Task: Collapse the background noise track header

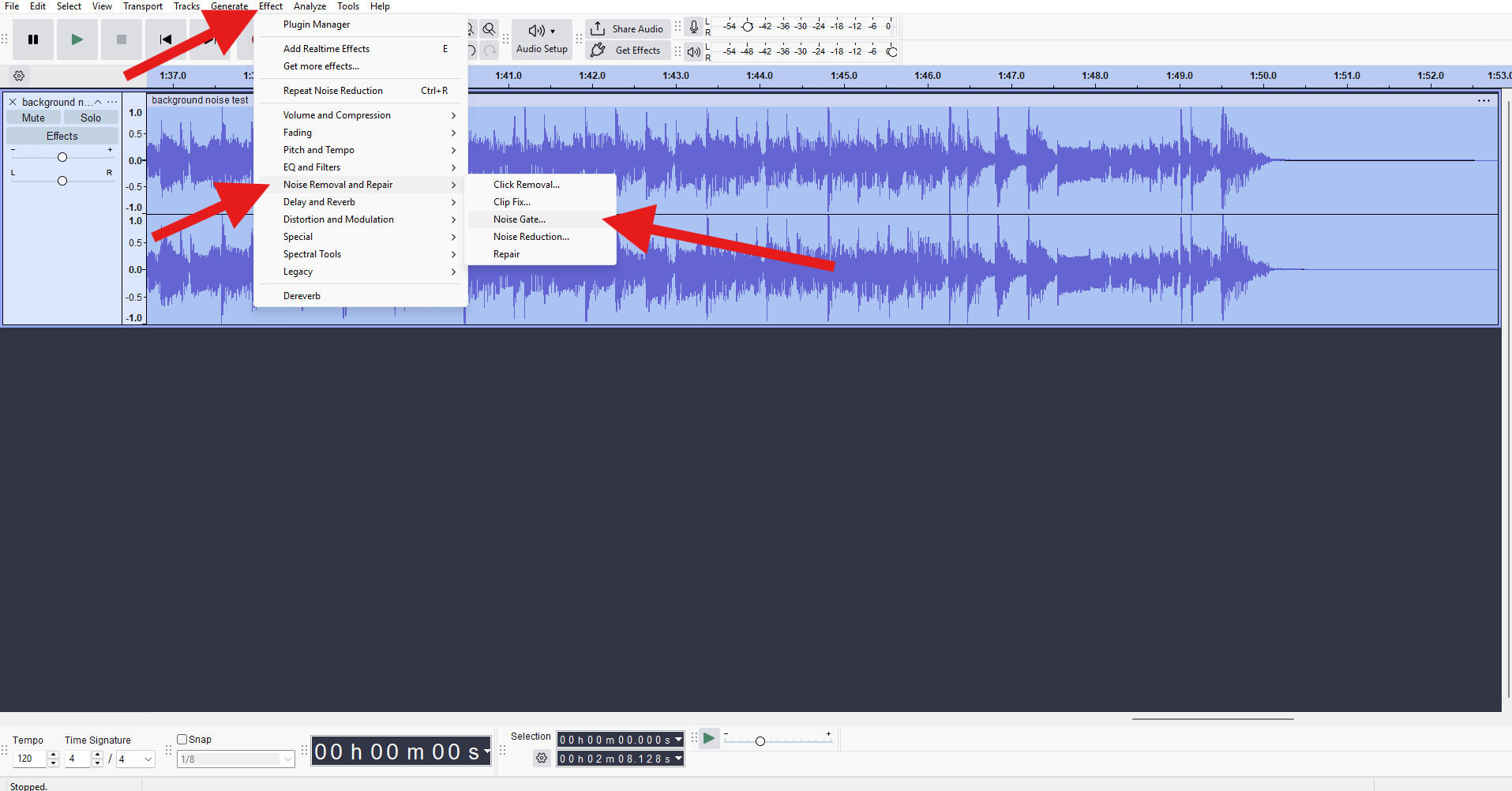Action: click(x=97, y=101)
